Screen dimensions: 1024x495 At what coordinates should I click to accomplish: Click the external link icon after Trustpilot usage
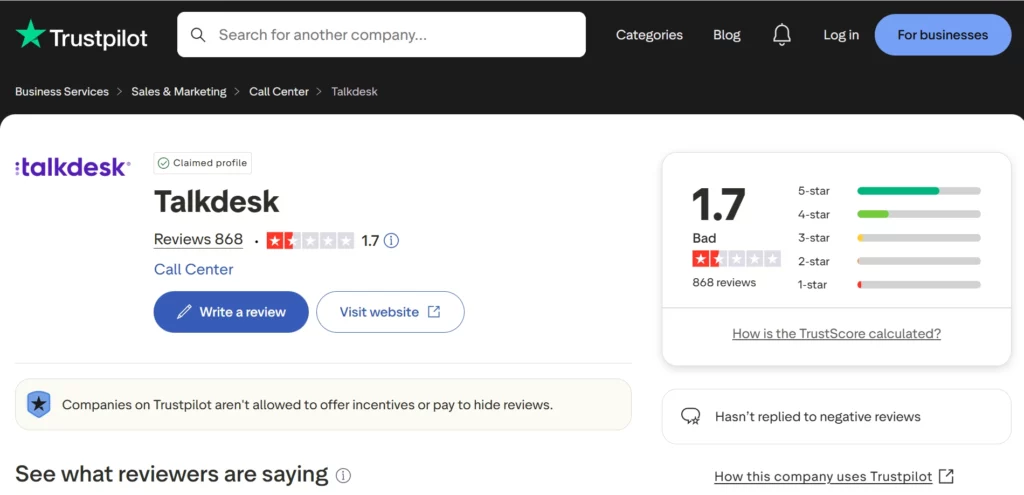(x=946, y=476)
